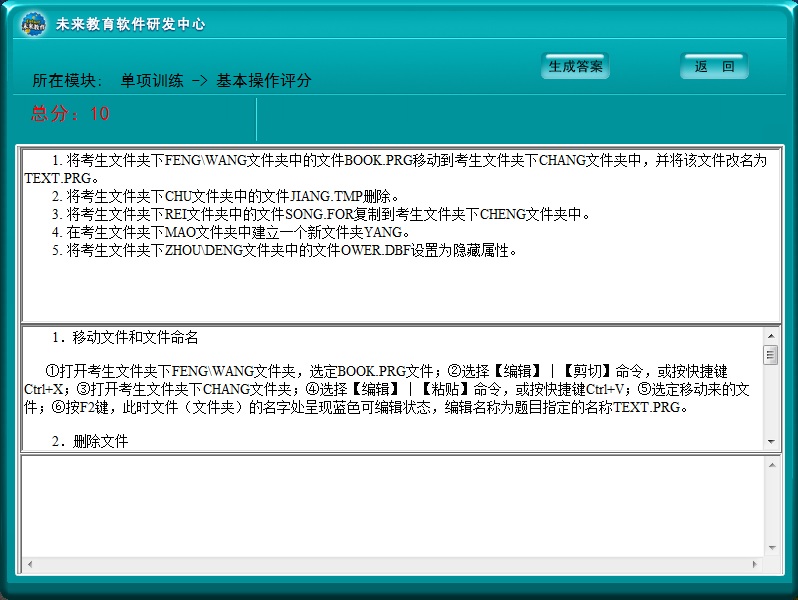Click the empty bottom text area
The image size is (798, 600).
(x=392, y=507)
